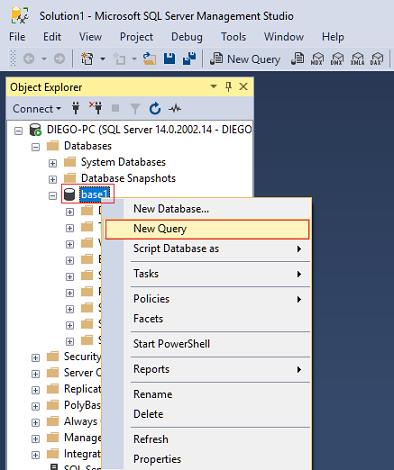
Task: Choose New Query in the context menu
Action: pos(207,229)
